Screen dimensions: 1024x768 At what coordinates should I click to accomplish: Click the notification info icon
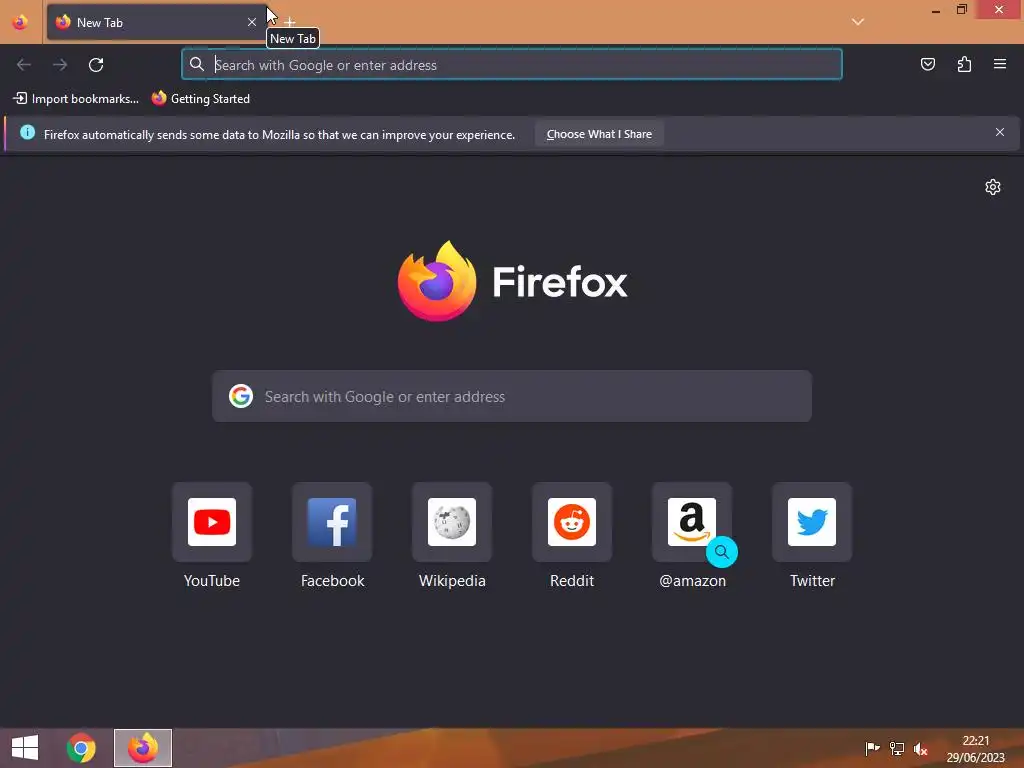coord(27,133)
